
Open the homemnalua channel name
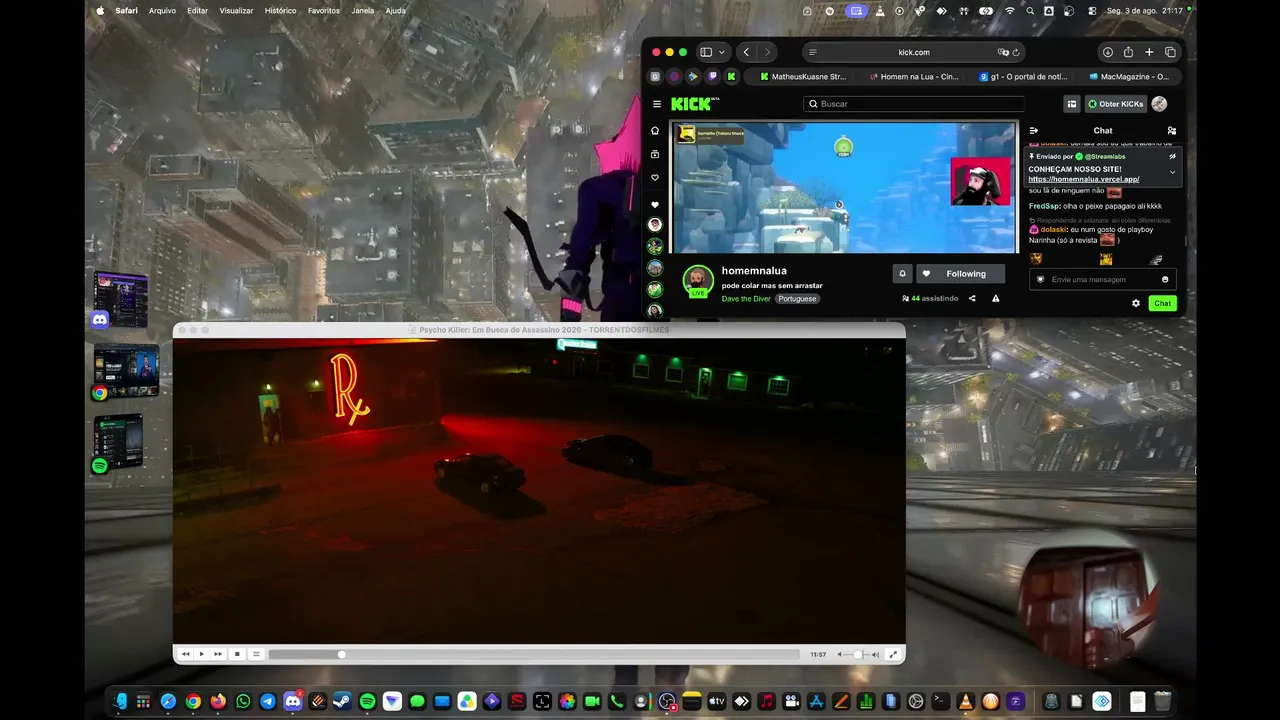pyautogui.click(x=754, y=271)
